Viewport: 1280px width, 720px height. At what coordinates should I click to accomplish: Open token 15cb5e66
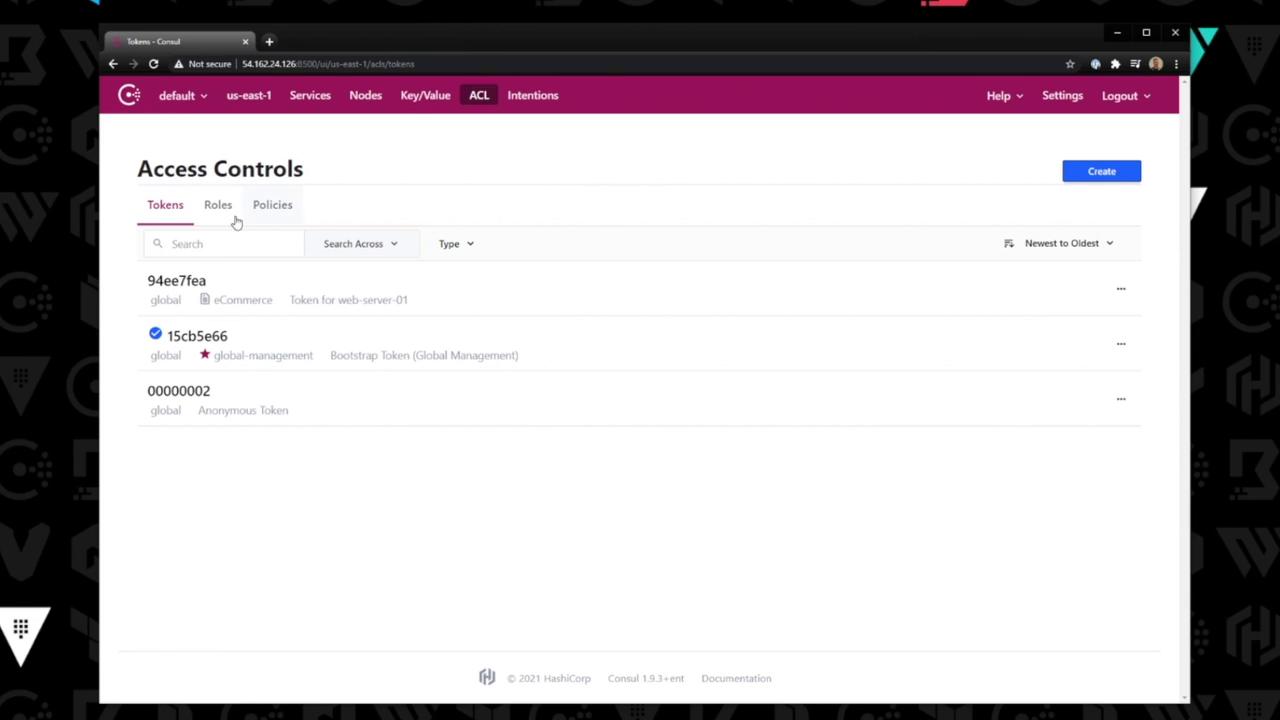click(197, 336)
